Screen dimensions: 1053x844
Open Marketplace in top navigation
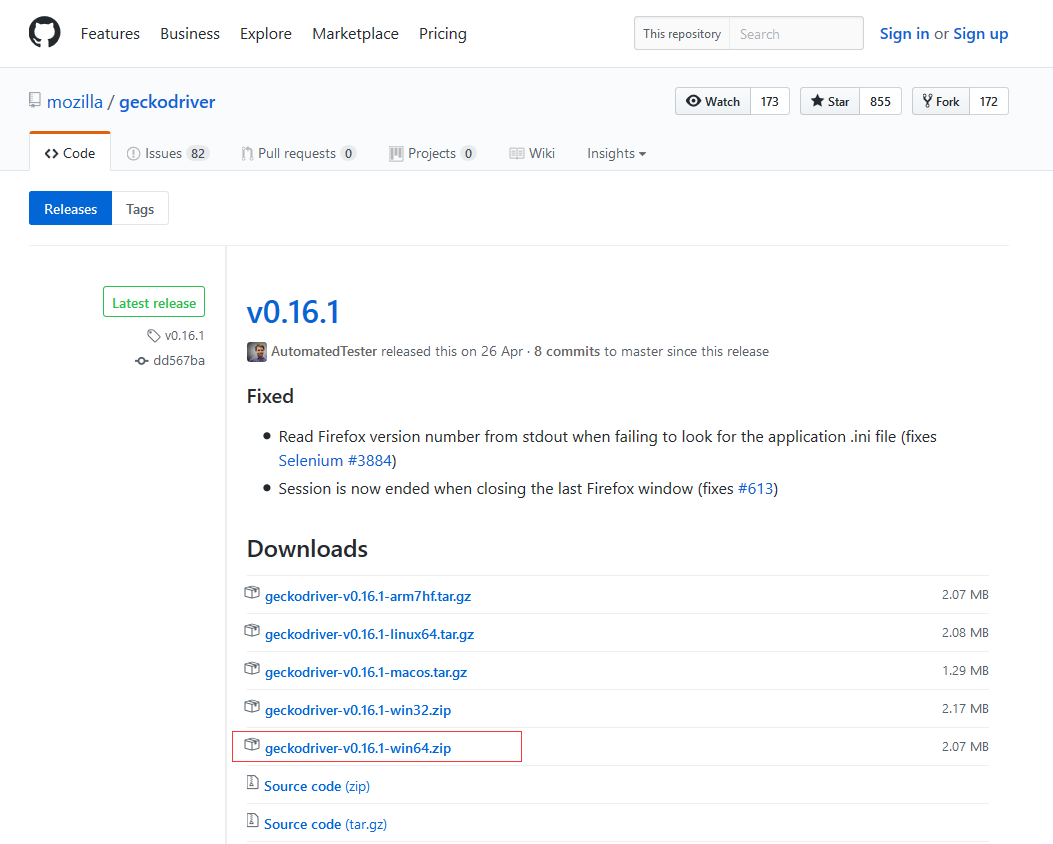coord(355,34)
